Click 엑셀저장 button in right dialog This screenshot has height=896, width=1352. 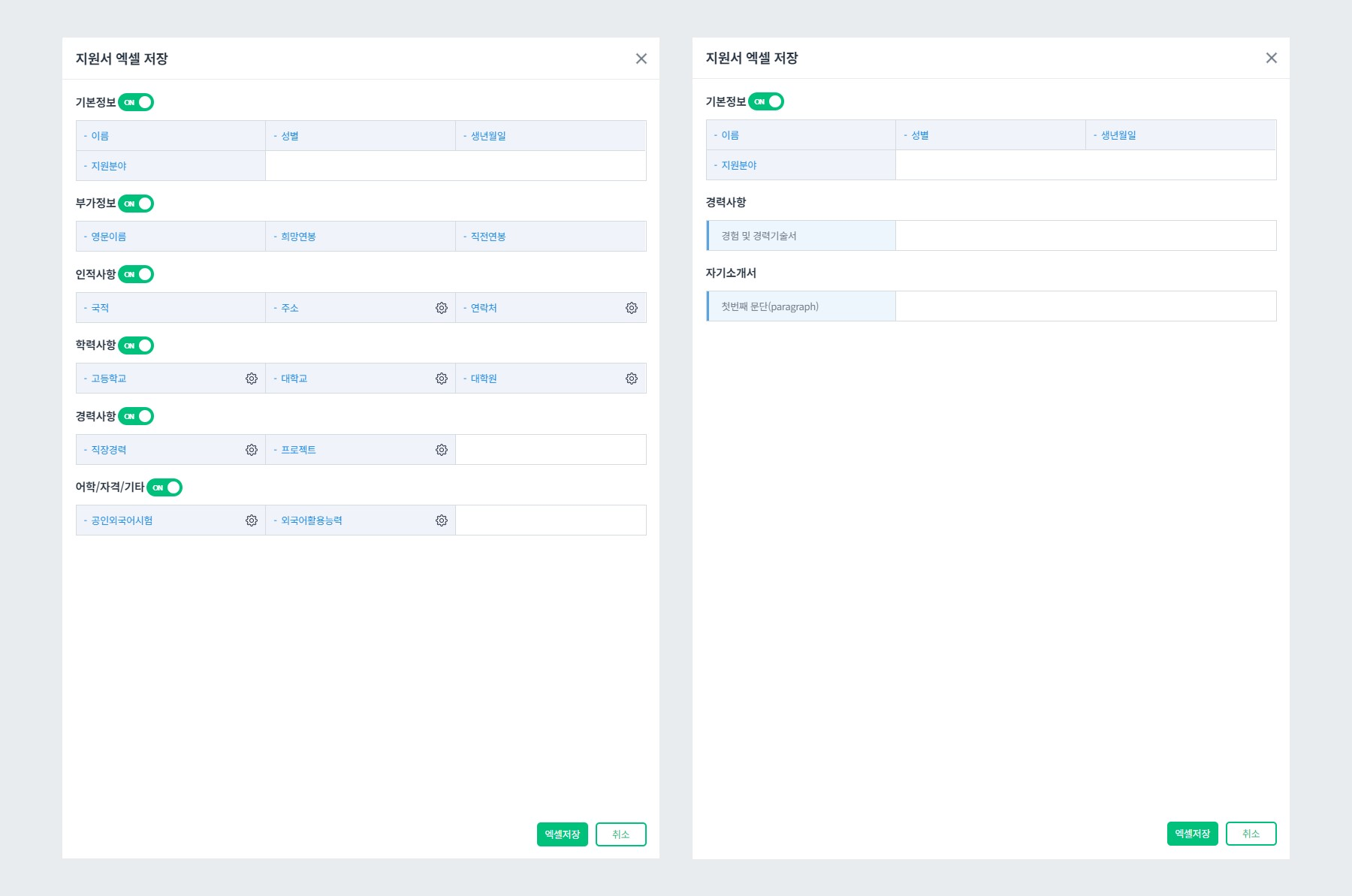[1193, 834]
